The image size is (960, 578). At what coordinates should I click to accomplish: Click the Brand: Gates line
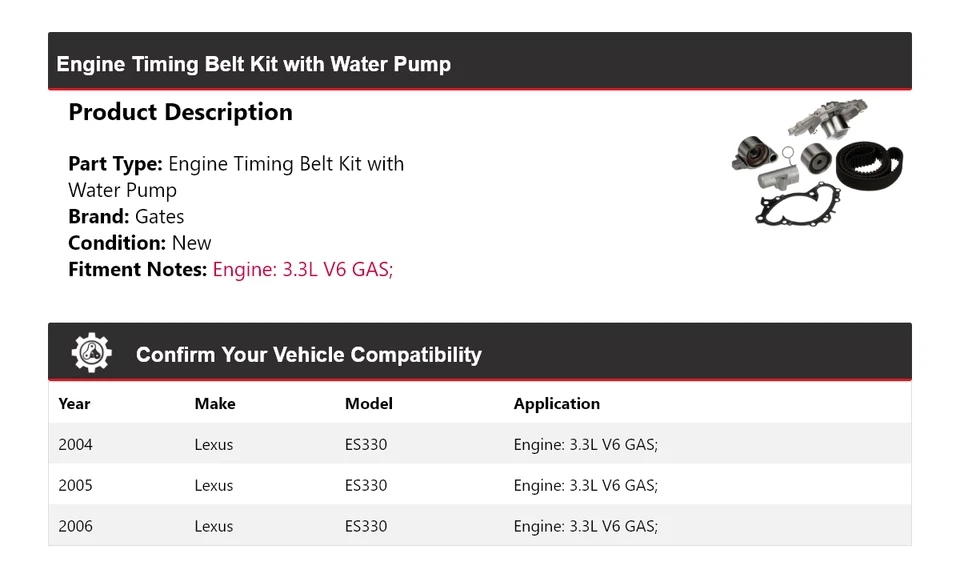pyautogui.click(x=126, y=217)
